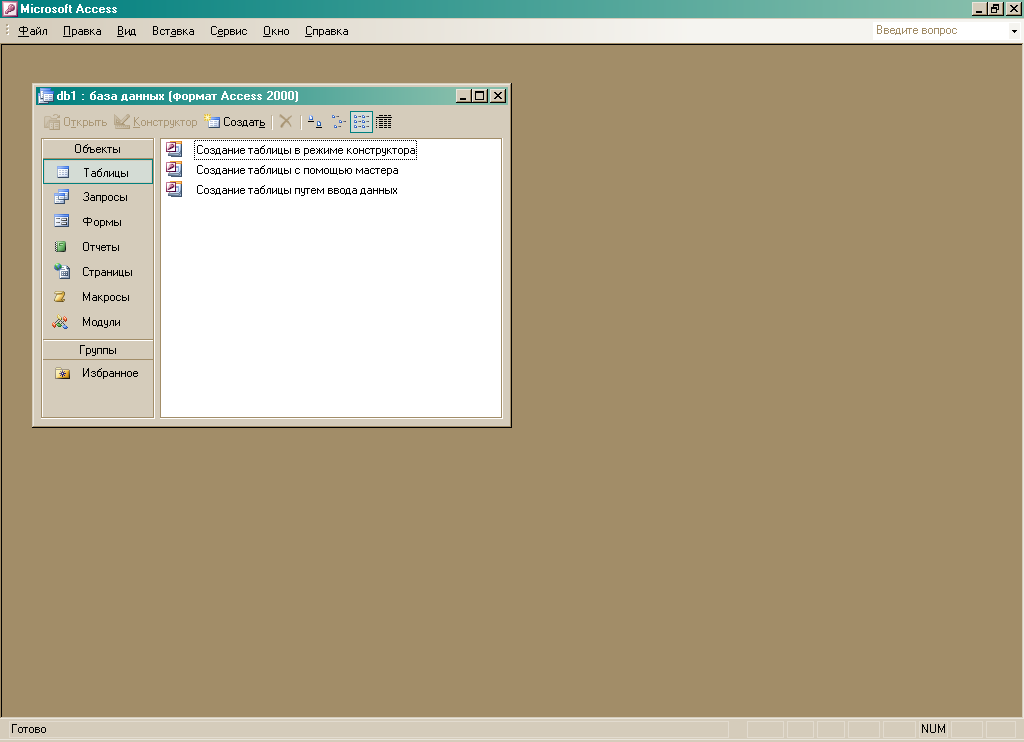Select Страницы in the objects pane
1024x742 pixels.
[98, 272]
